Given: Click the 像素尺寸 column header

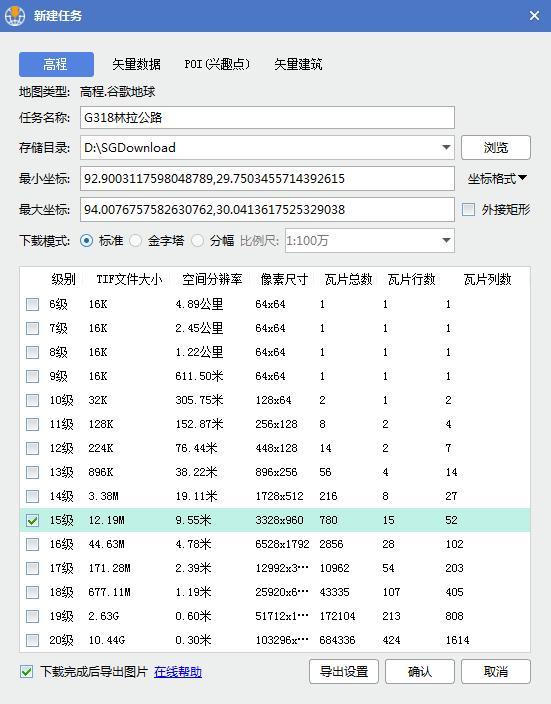Looking at the screenshot, I should point(284,279).
